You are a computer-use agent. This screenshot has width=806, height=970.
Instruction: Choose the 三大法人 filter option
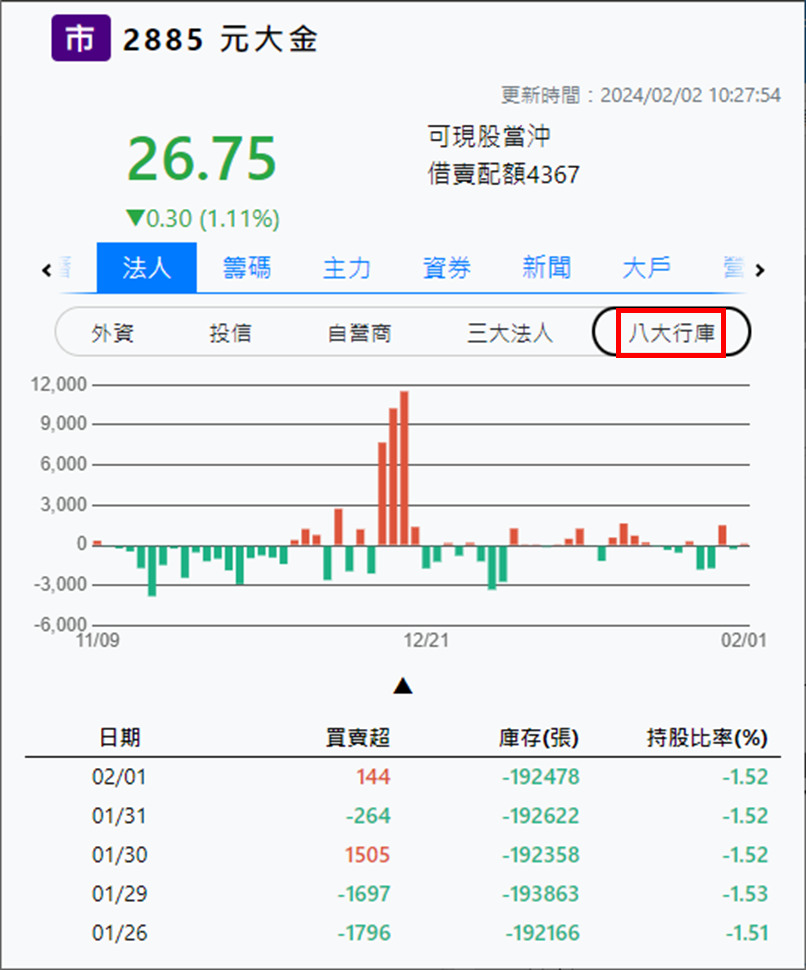(510, 333)
